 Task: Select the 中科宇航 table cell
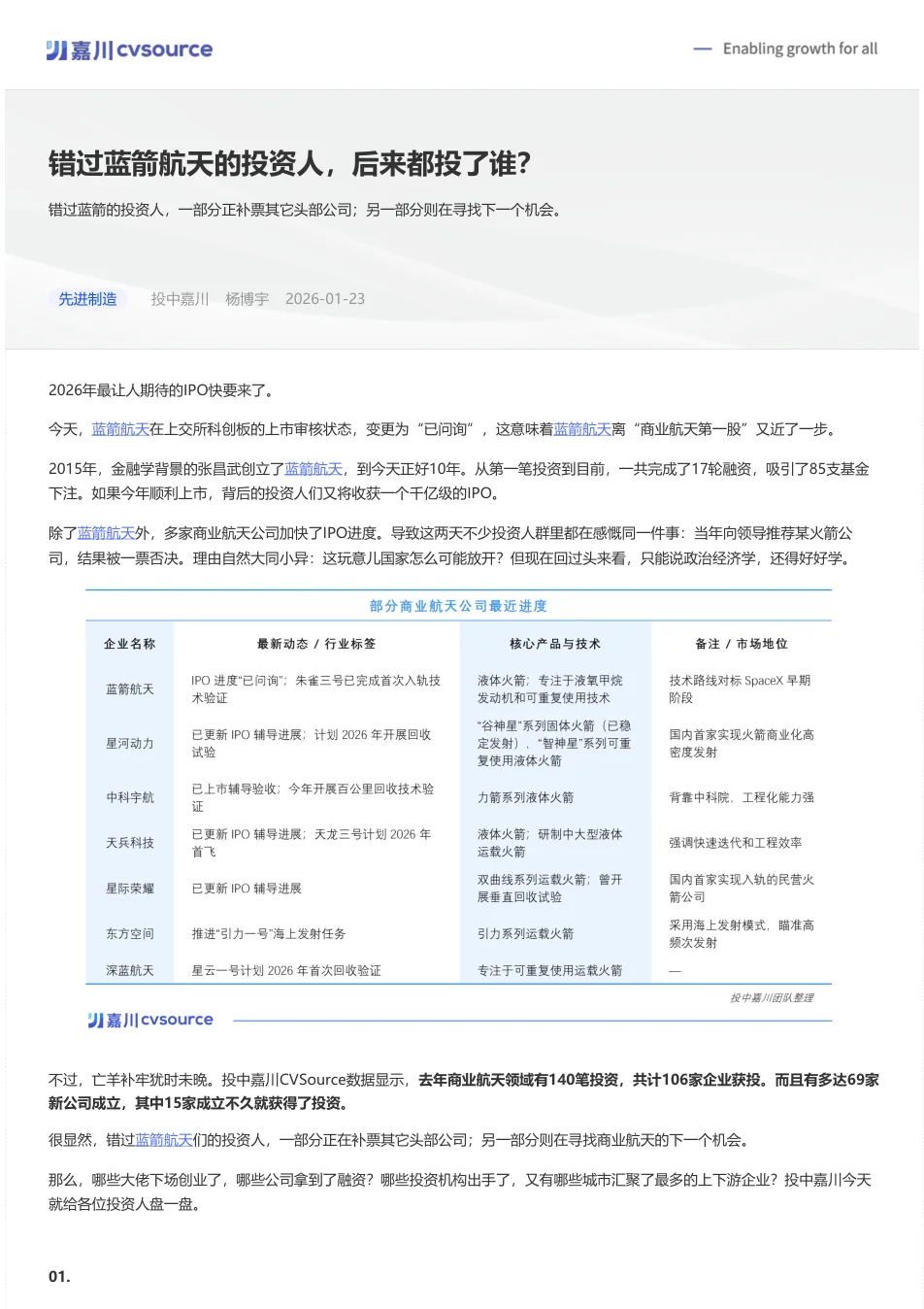point(130,798)
